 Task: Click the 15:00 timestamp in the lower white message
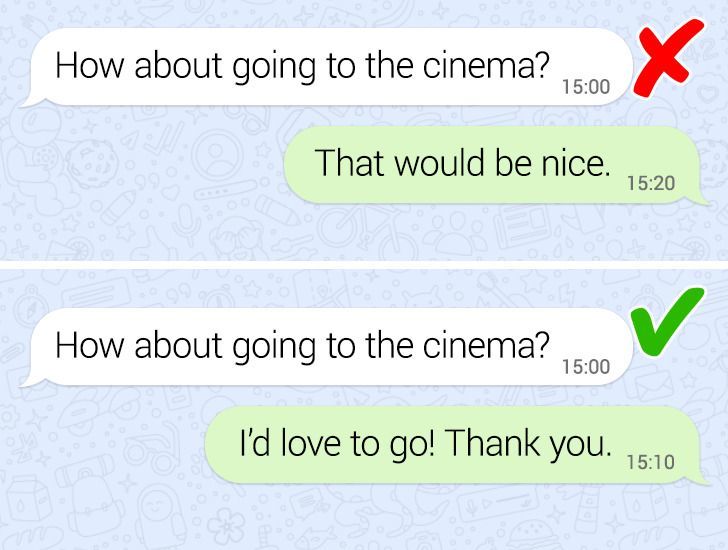[x=586, y=367]
